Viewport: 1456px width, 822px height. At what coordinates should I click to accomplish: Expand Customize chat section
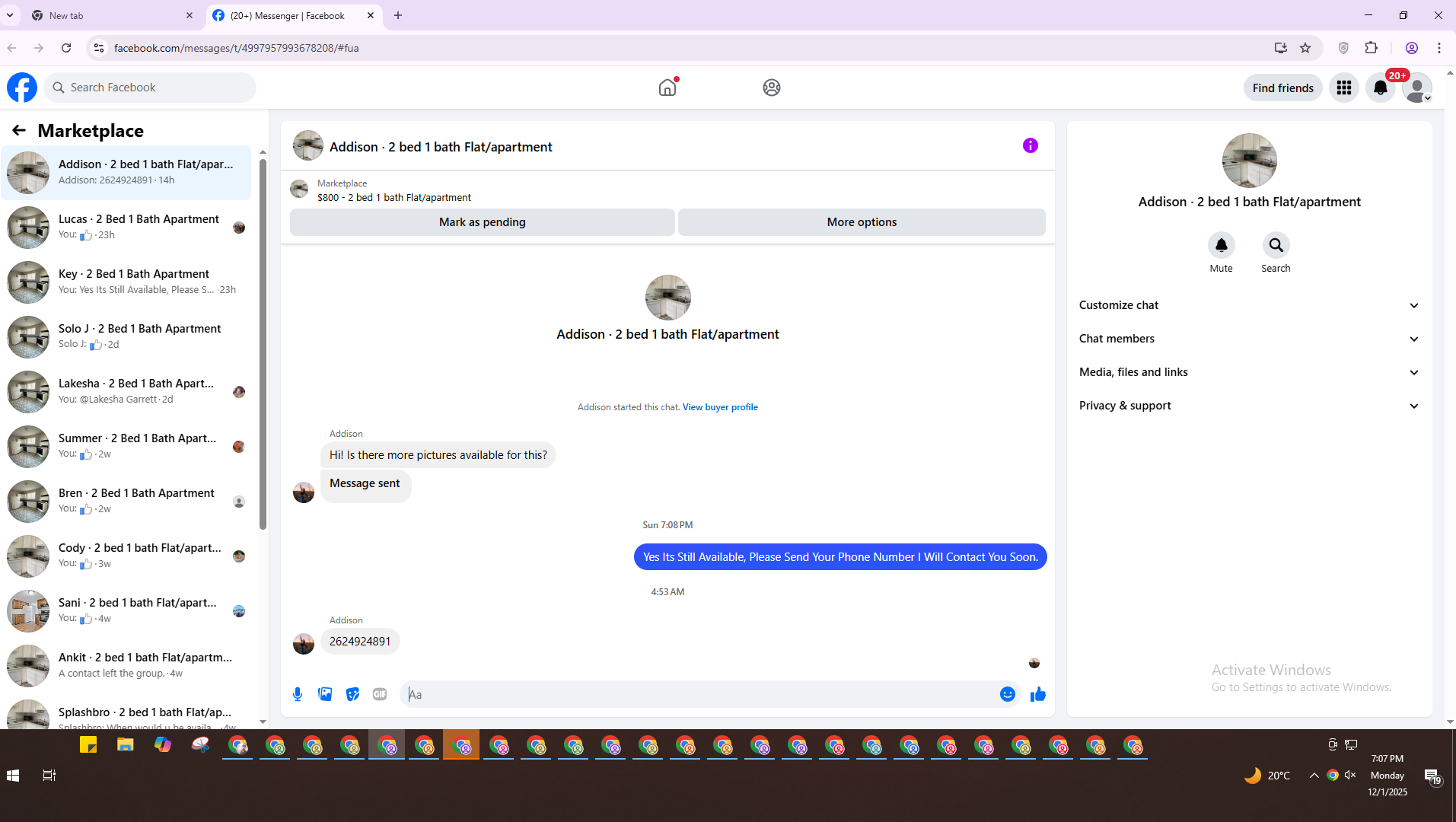(1249, 305)
